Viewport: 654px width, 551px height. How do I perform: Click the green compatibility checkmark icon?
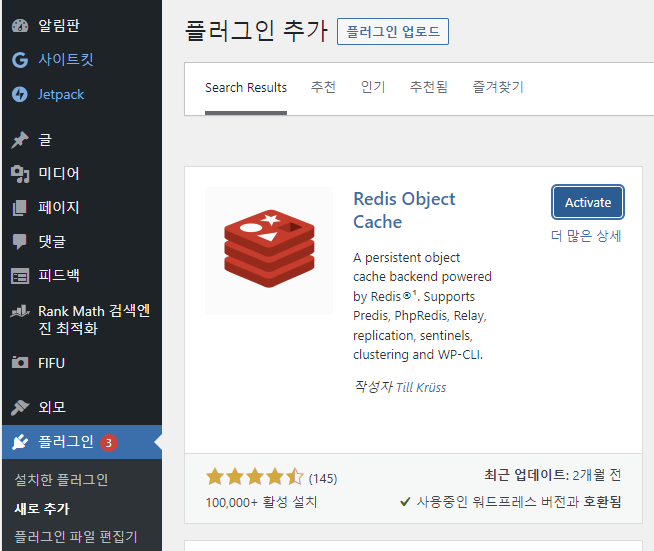pos(405,502)
